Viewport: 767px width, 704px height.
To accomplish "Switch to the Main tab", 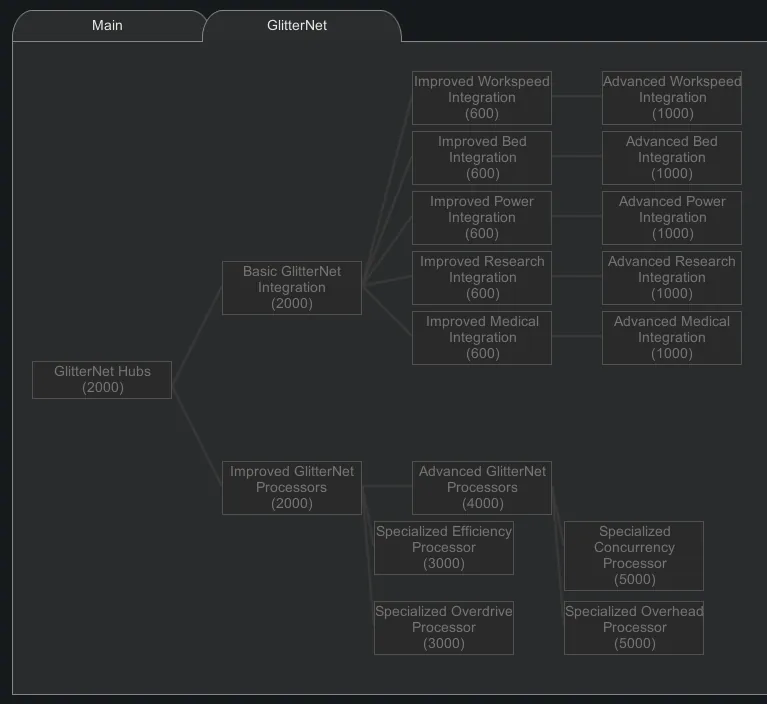I will (107, 25).
